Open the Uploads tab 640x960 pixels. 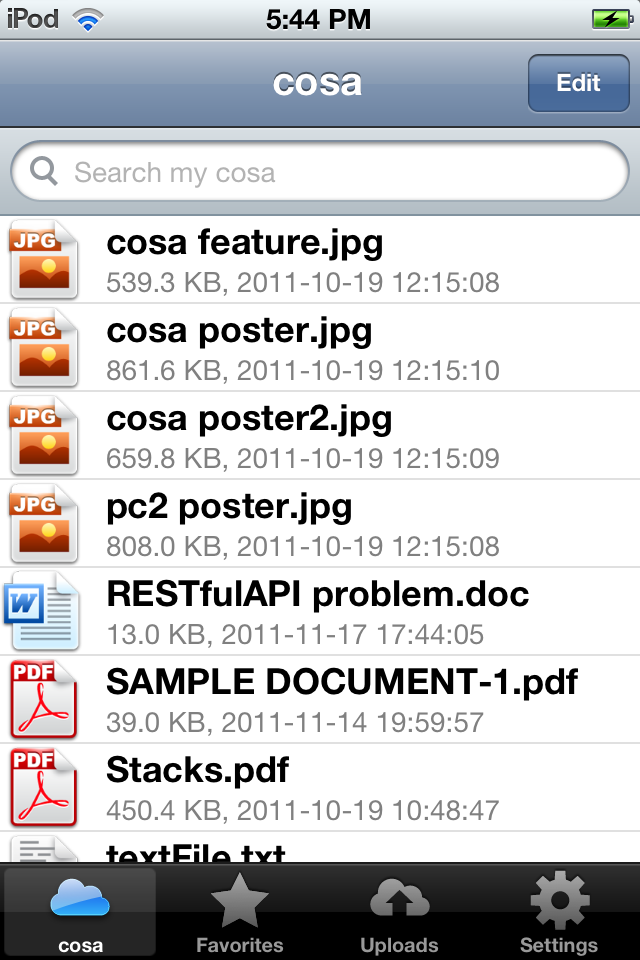[x=399, y=913]
